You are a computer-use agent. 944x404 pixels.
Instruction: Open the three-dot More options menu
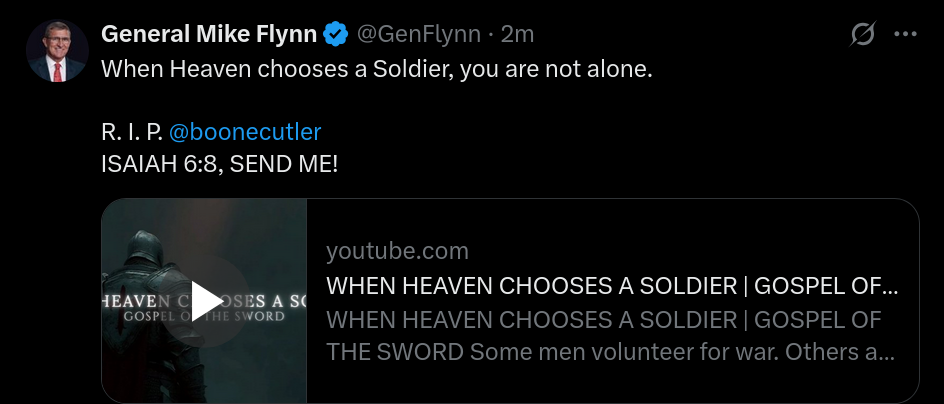[905, 35]
